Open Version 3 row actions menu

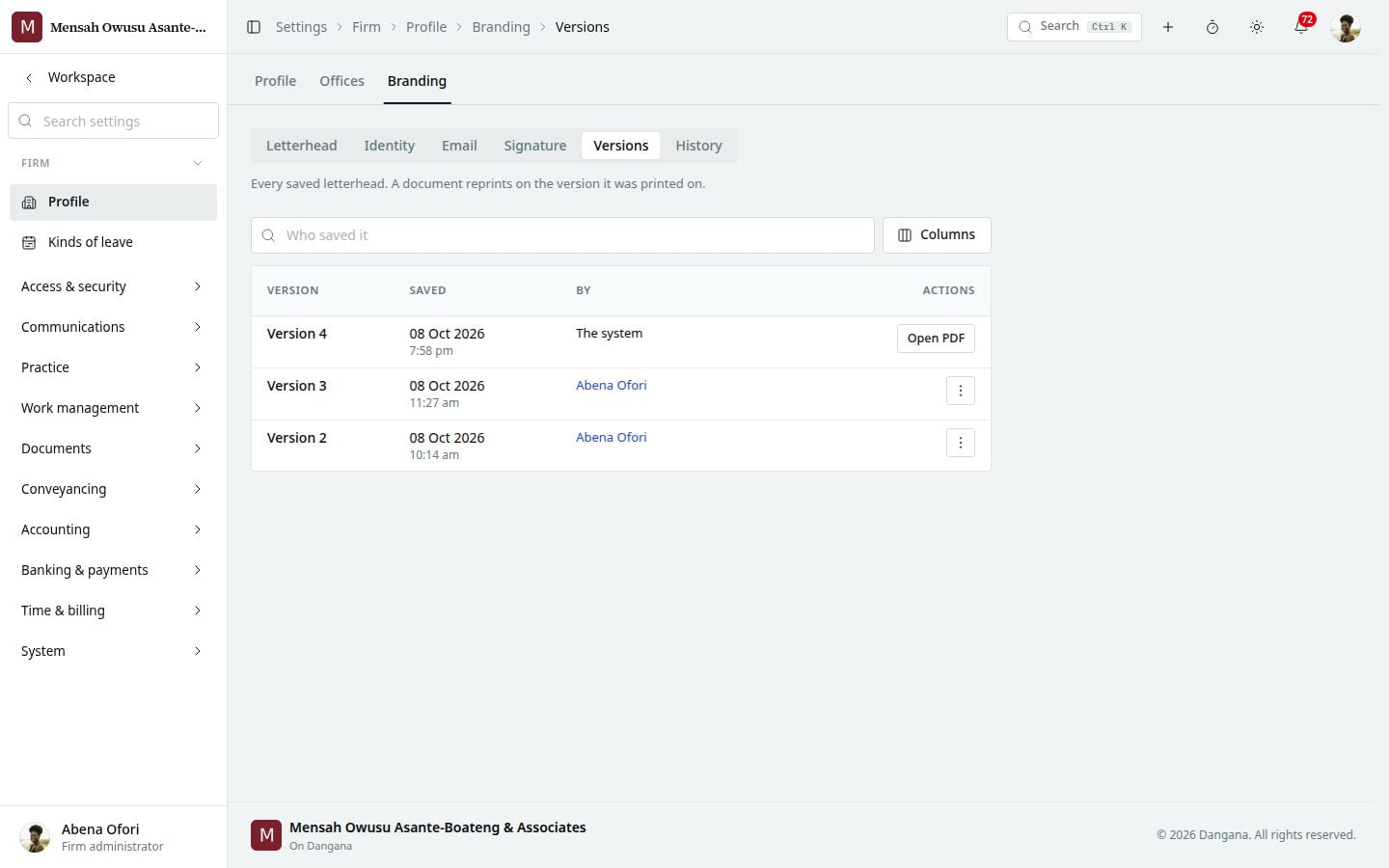point(961,391)
